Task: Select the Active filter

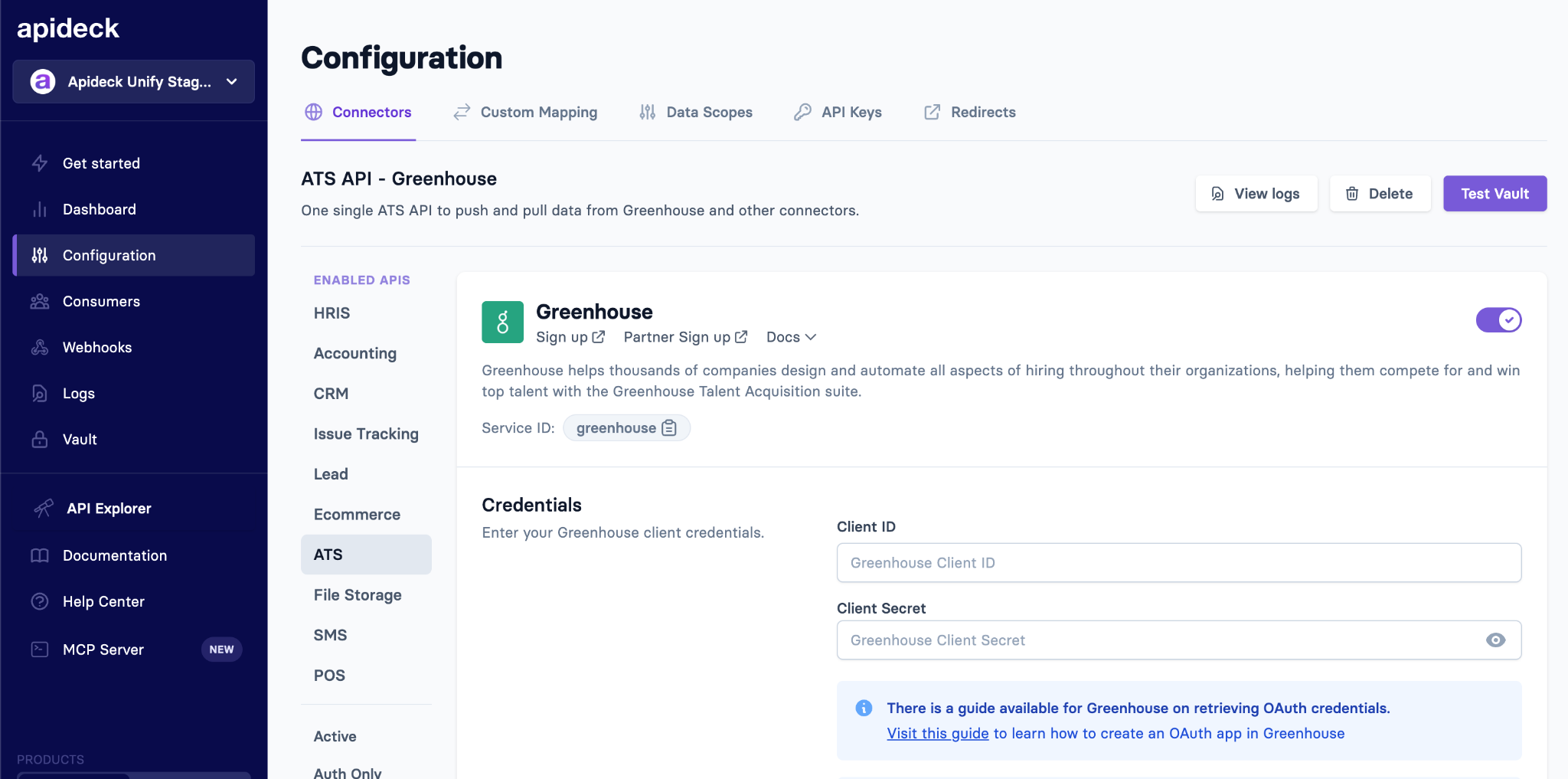Action: pos(335,736)
